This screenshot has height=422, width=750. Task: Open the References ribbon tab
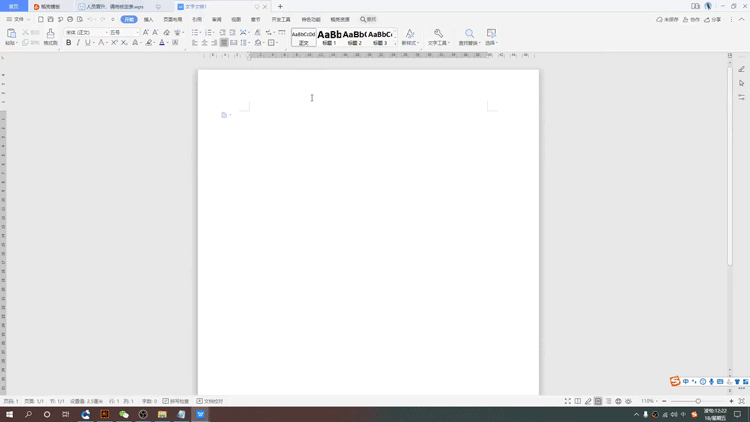coord(197,20)
